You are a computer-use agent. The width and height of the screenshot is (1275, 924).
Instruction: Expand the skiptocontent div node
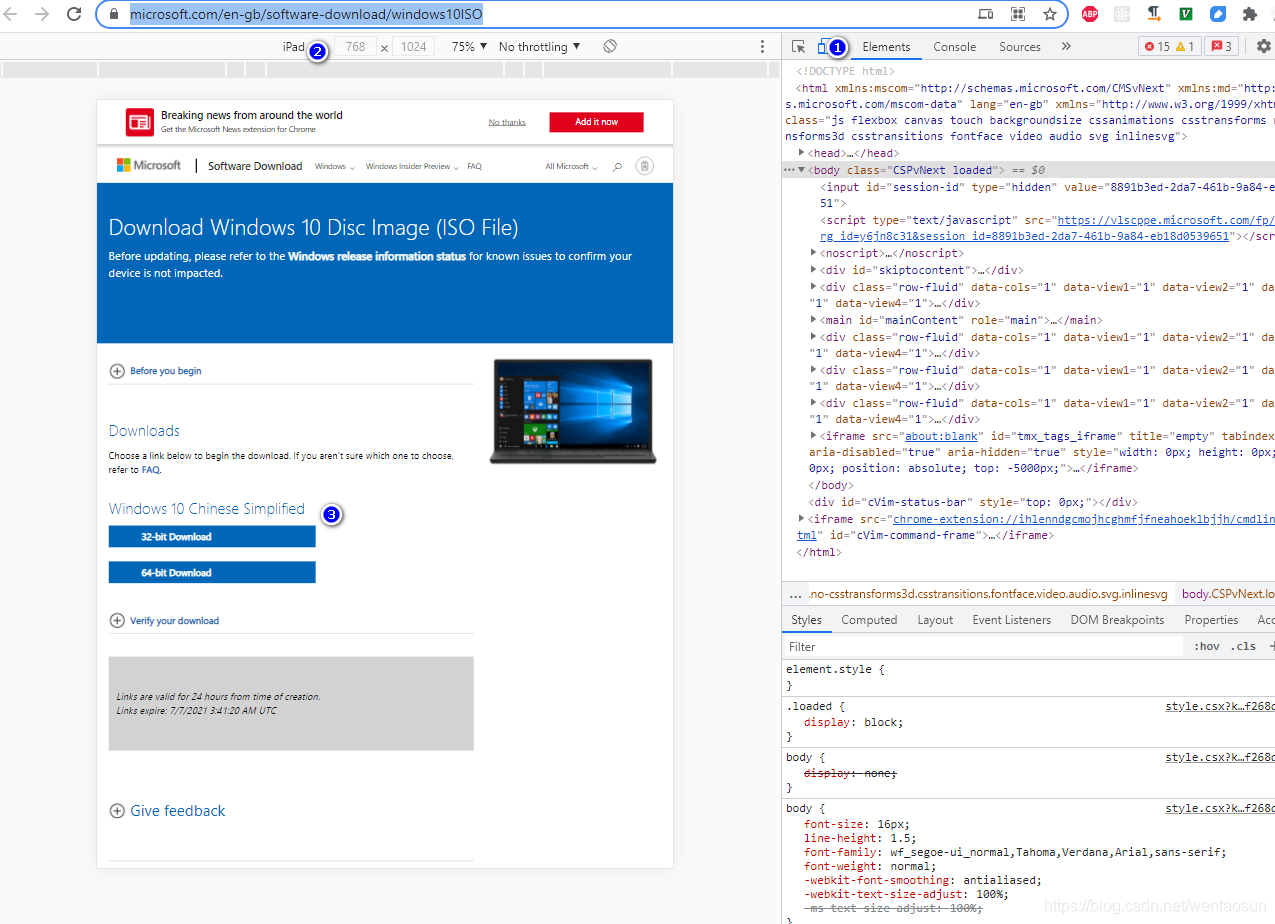pos(814,270)
